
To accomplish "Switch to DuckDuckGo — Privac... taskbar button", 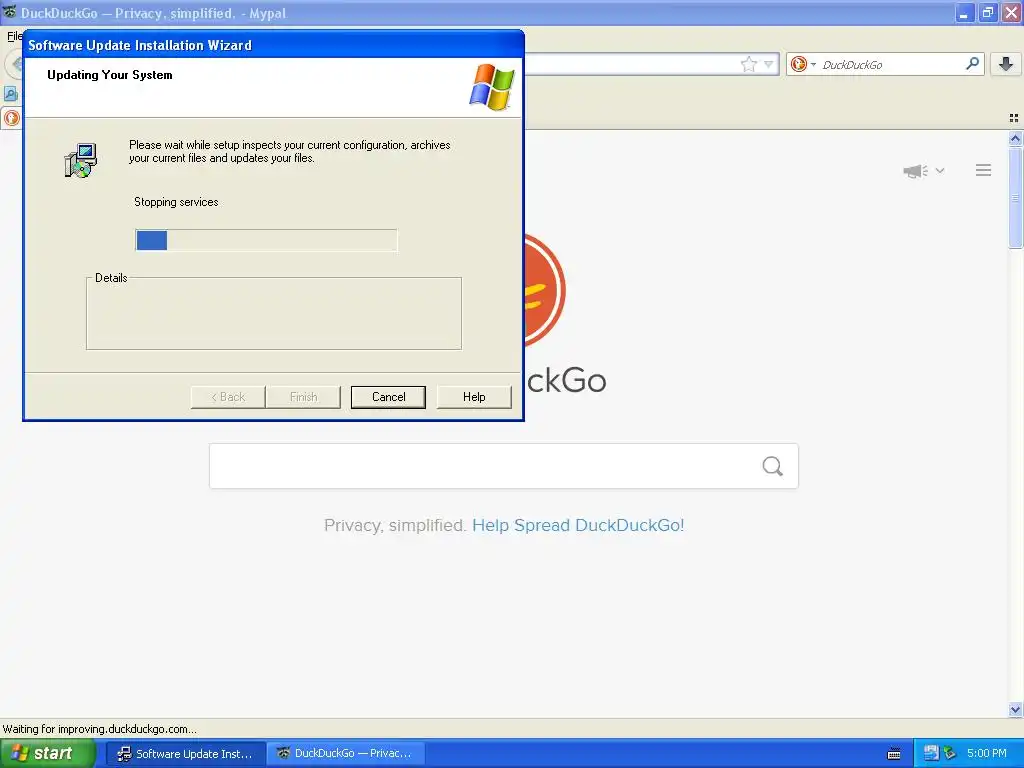I will 345,754.
